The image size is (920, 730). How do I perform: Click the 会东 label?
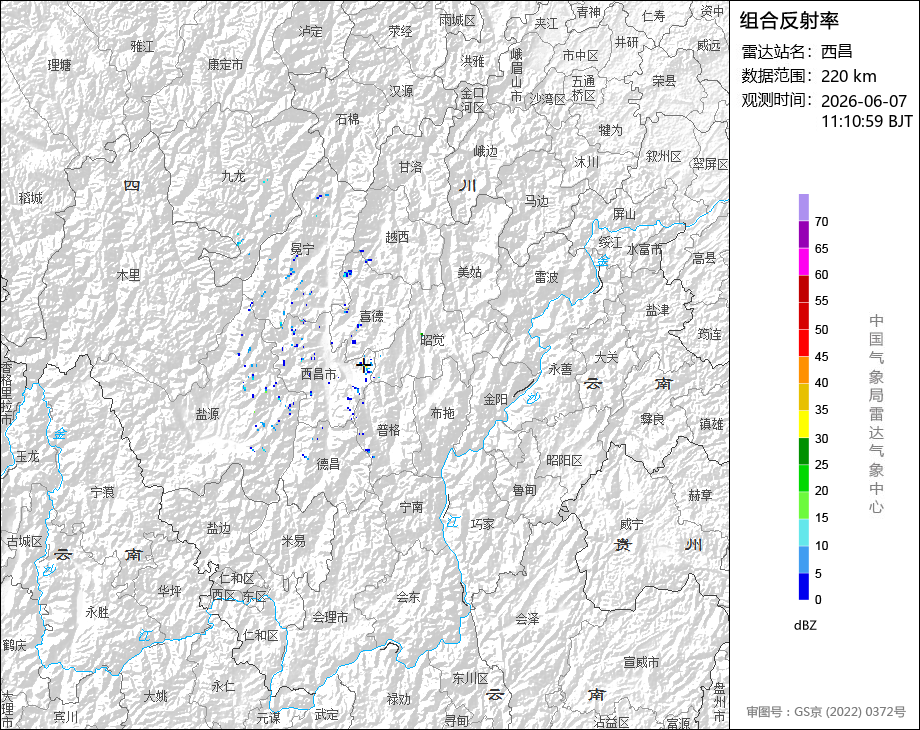pos(408,597)
